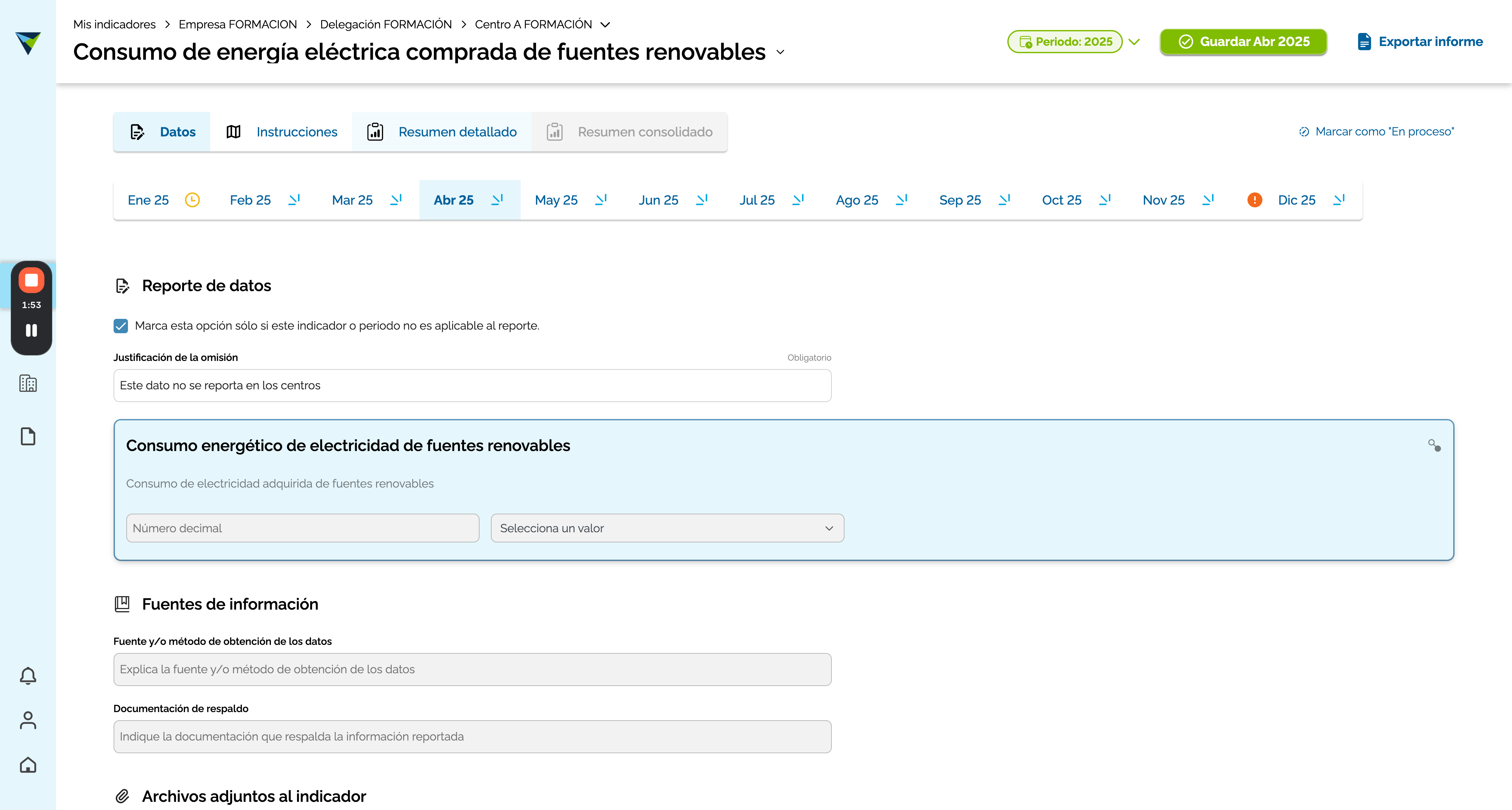The image size is (1512, 810).
Task: Switch to the Instrucciones tab
Action: tap(282, 132)
